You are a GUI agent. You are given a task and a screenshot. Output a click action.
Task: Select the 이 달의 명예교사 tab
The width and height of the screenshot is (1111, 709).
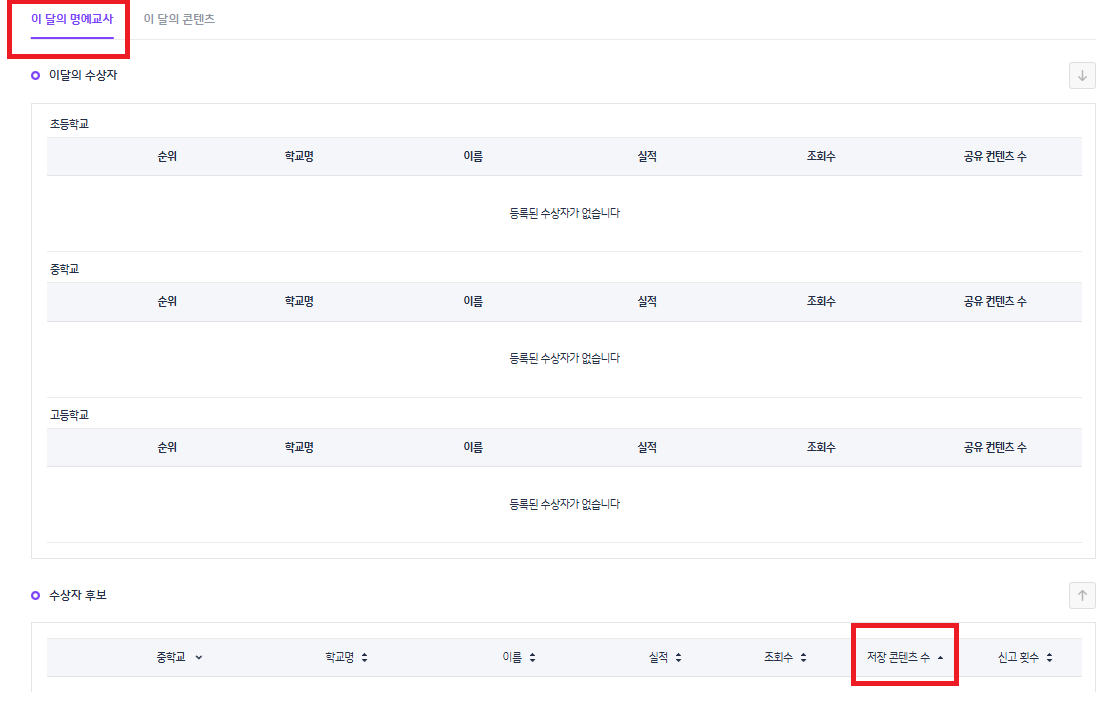[x=72, y=19]
